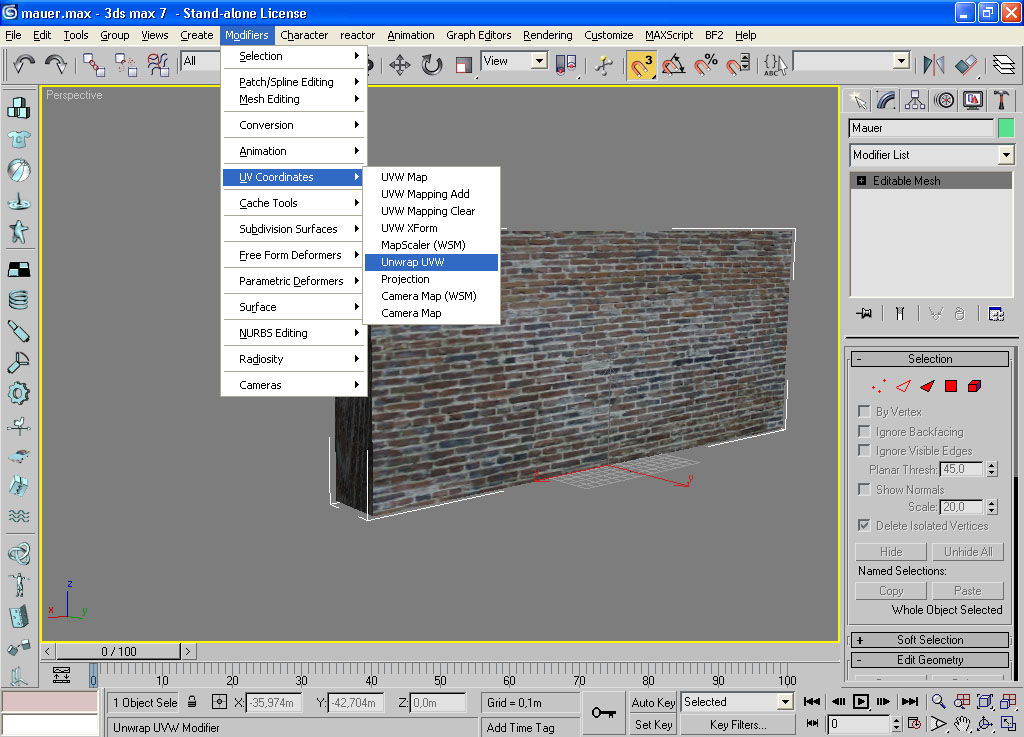Click the Zoom magnifier viewport icon
This screenshot has width=1024, height=737.
tap(938, 702)
